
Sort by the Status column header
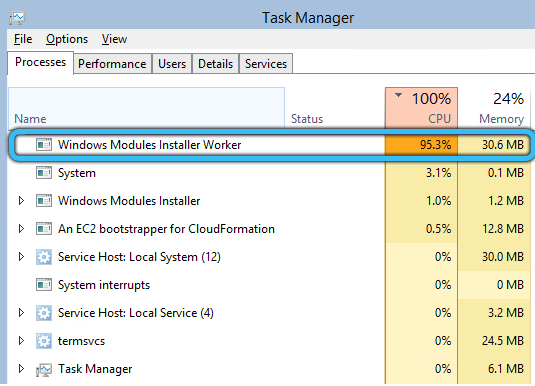(335, 108)
